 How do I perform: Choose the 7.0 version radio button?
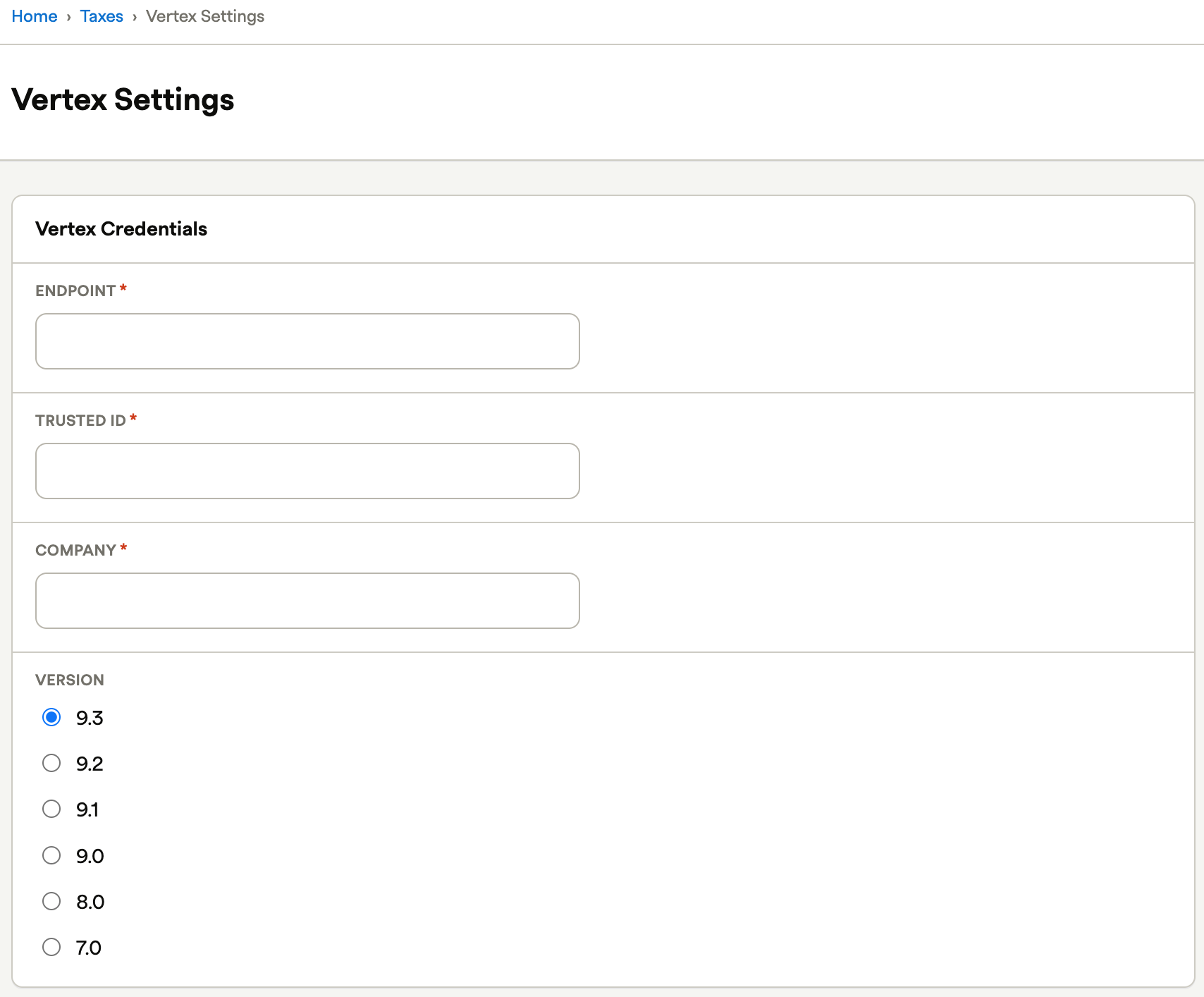point(51,947)
